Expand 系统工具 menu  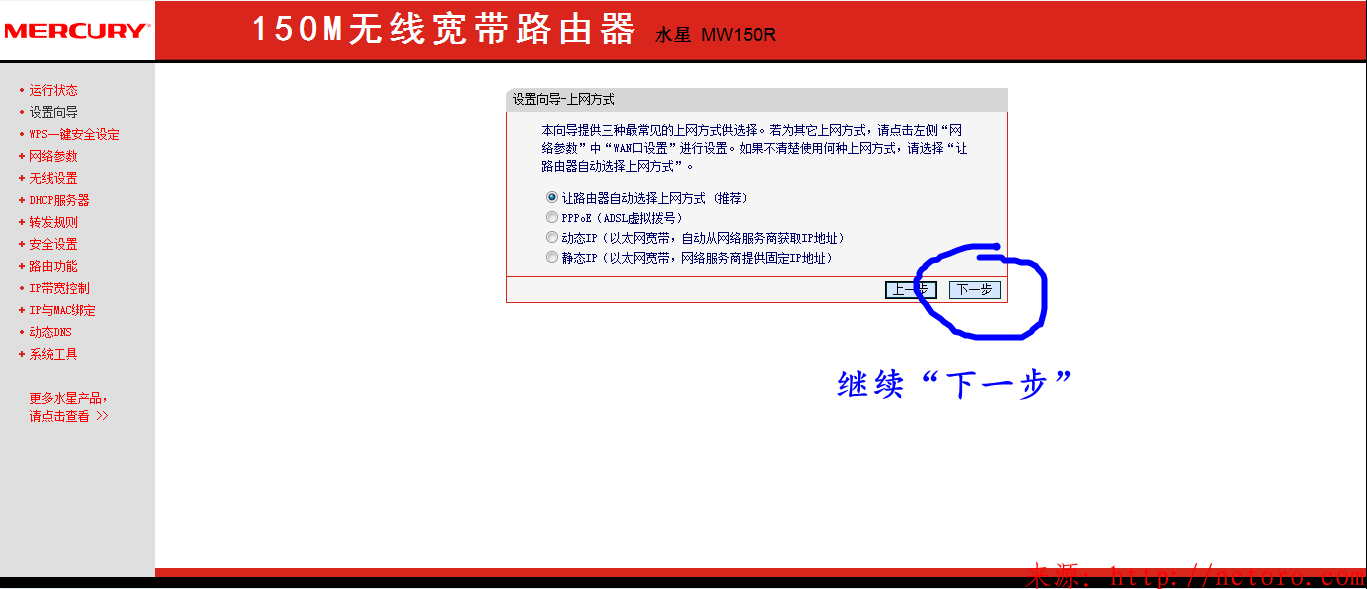[53, 354]
